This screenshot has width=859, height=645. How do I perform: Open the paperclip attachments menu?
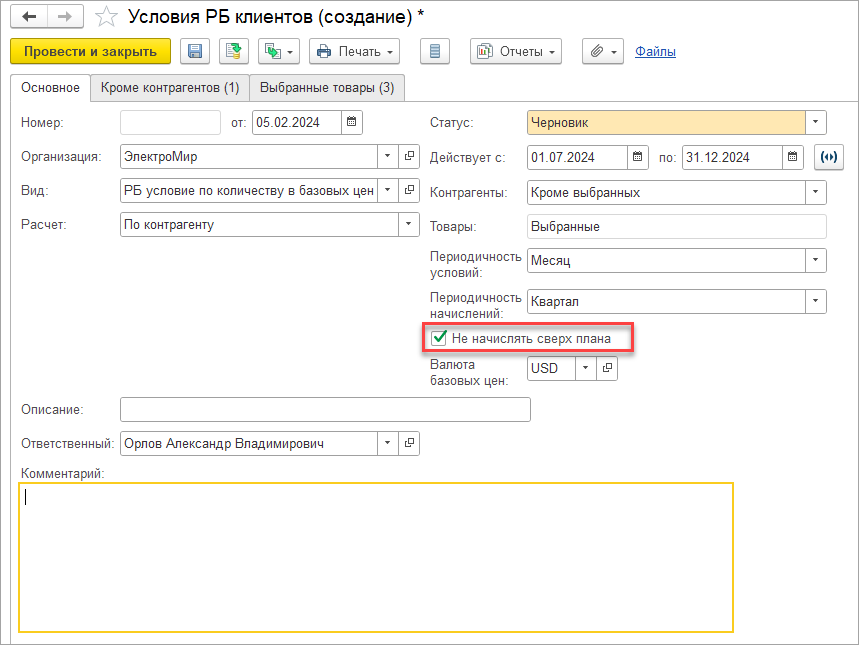tap(603, 51)
